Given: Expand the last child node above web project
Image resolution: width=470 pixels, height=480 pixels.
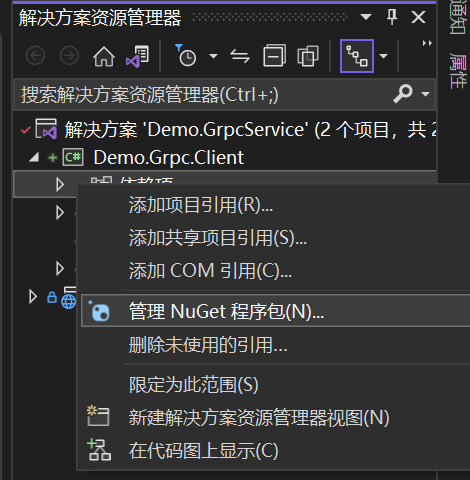Looking at the screenshot, I should coord(60,268).
